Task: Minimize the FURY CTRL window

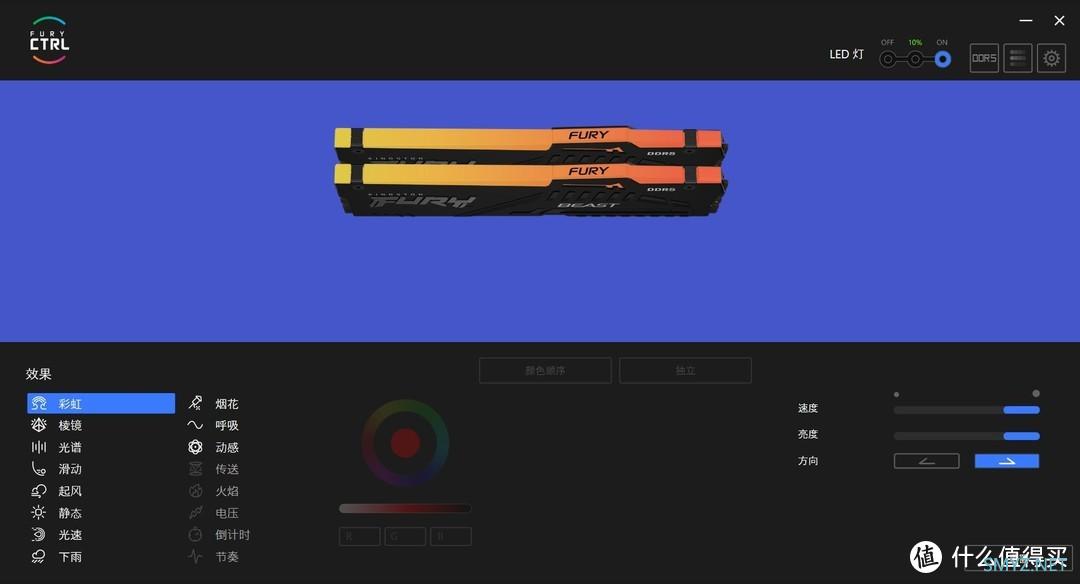Action: click(1026, 21)
